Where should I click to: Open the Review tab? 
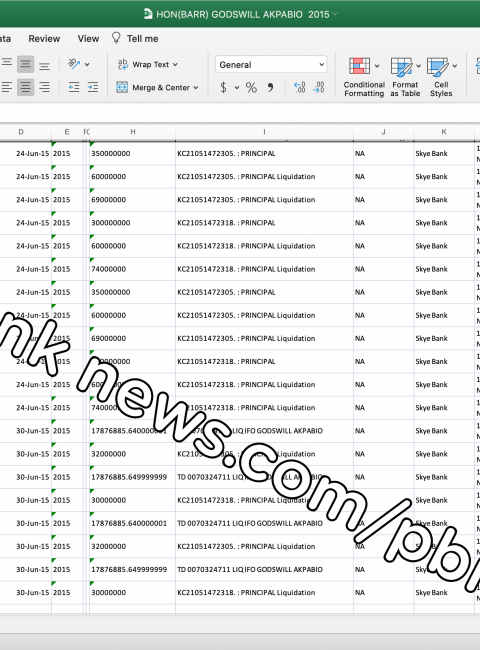click(44, 39)
